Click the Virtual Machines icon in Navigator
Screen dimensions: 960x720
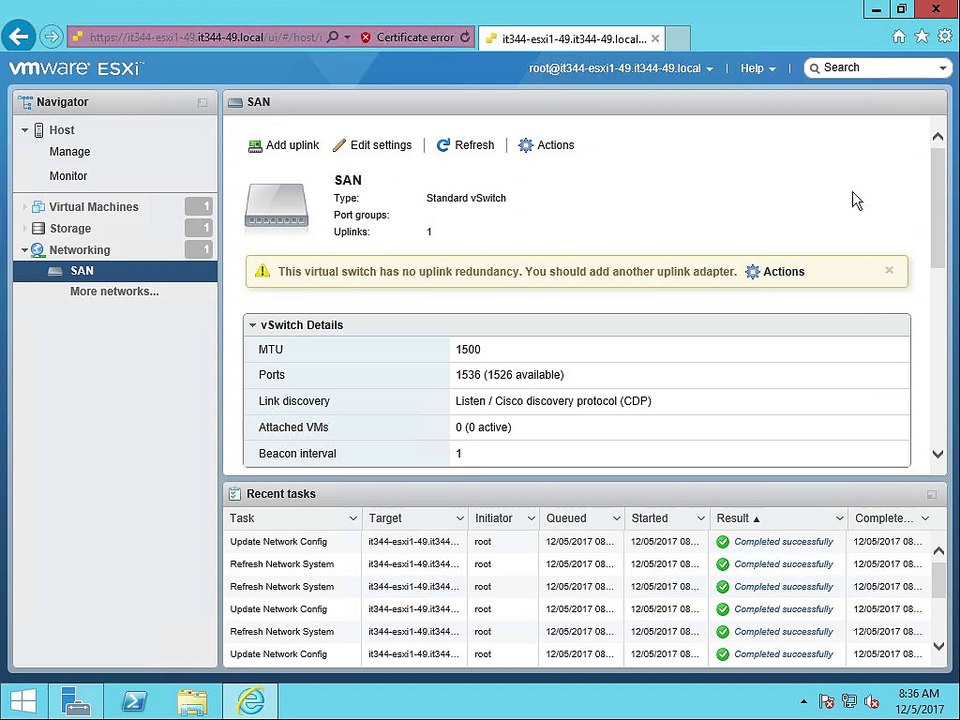tap(38, 207)
